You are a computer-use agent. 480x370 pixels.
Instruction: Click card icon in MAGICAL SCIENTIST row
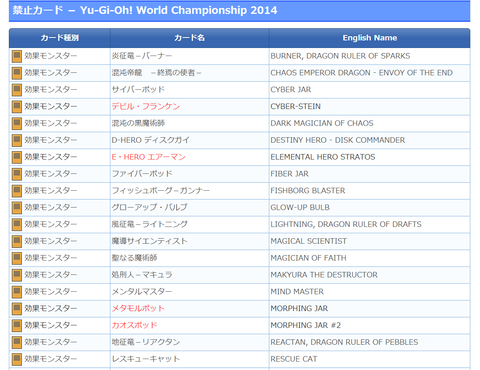click(17, 241)
